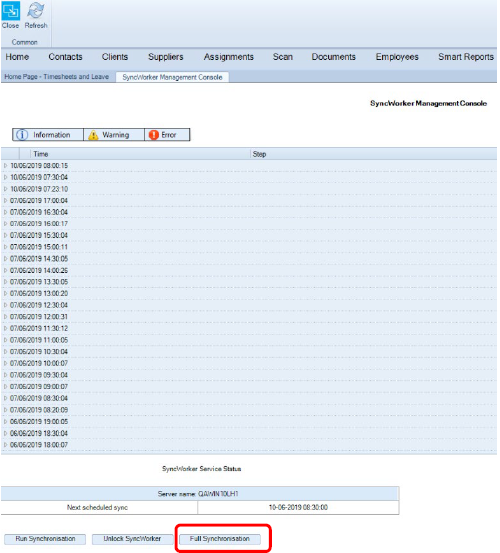Click the 10-06-2019 08:30:00 next sync value
The height and width of the screenshot is (553, 500).
298,508
